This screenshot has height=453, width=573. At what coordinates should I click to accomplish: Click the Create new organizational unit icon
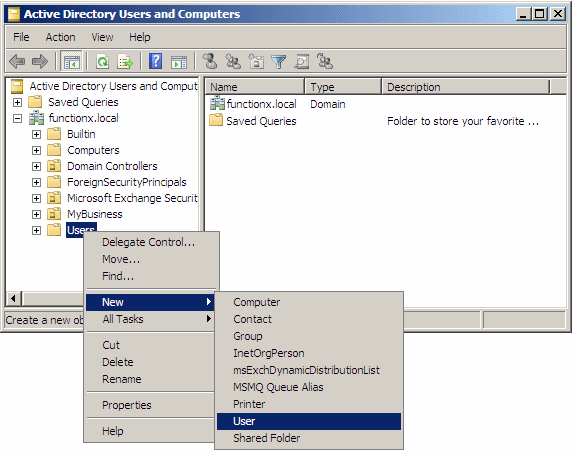click(256, 61)
